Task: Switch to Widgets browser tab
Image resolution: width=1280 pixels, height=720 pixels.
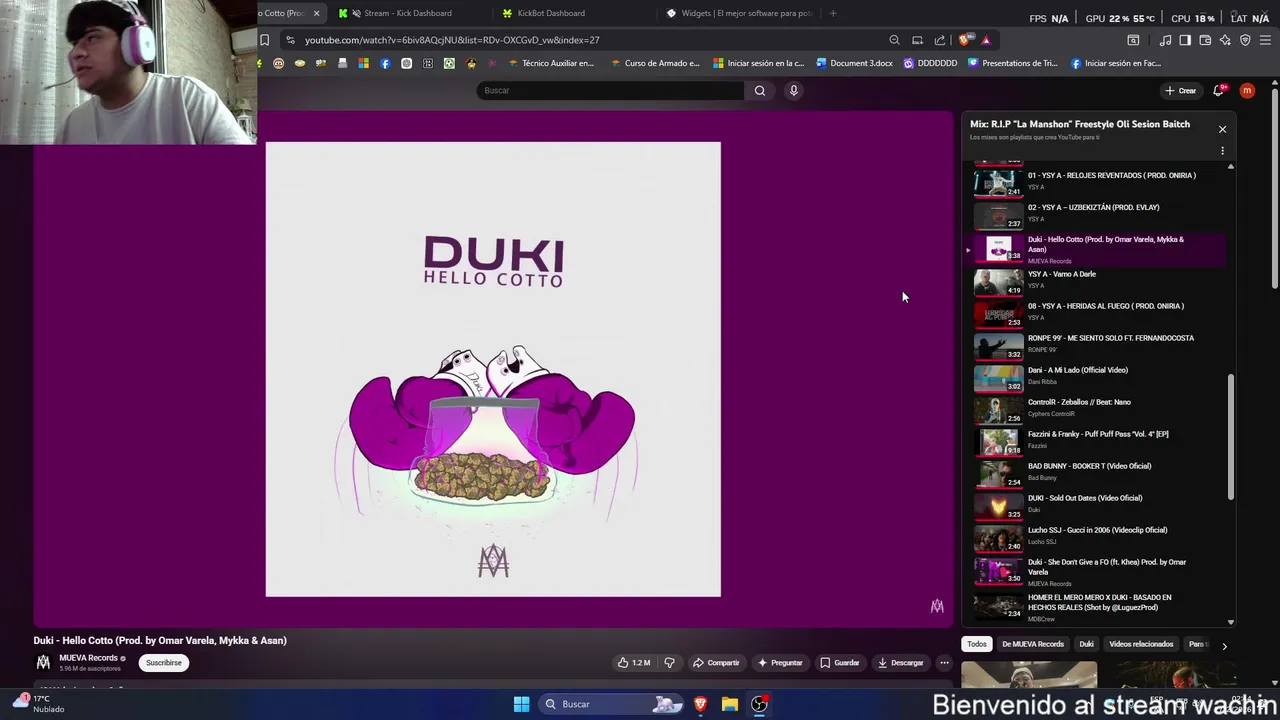Action: coord(740,13)
